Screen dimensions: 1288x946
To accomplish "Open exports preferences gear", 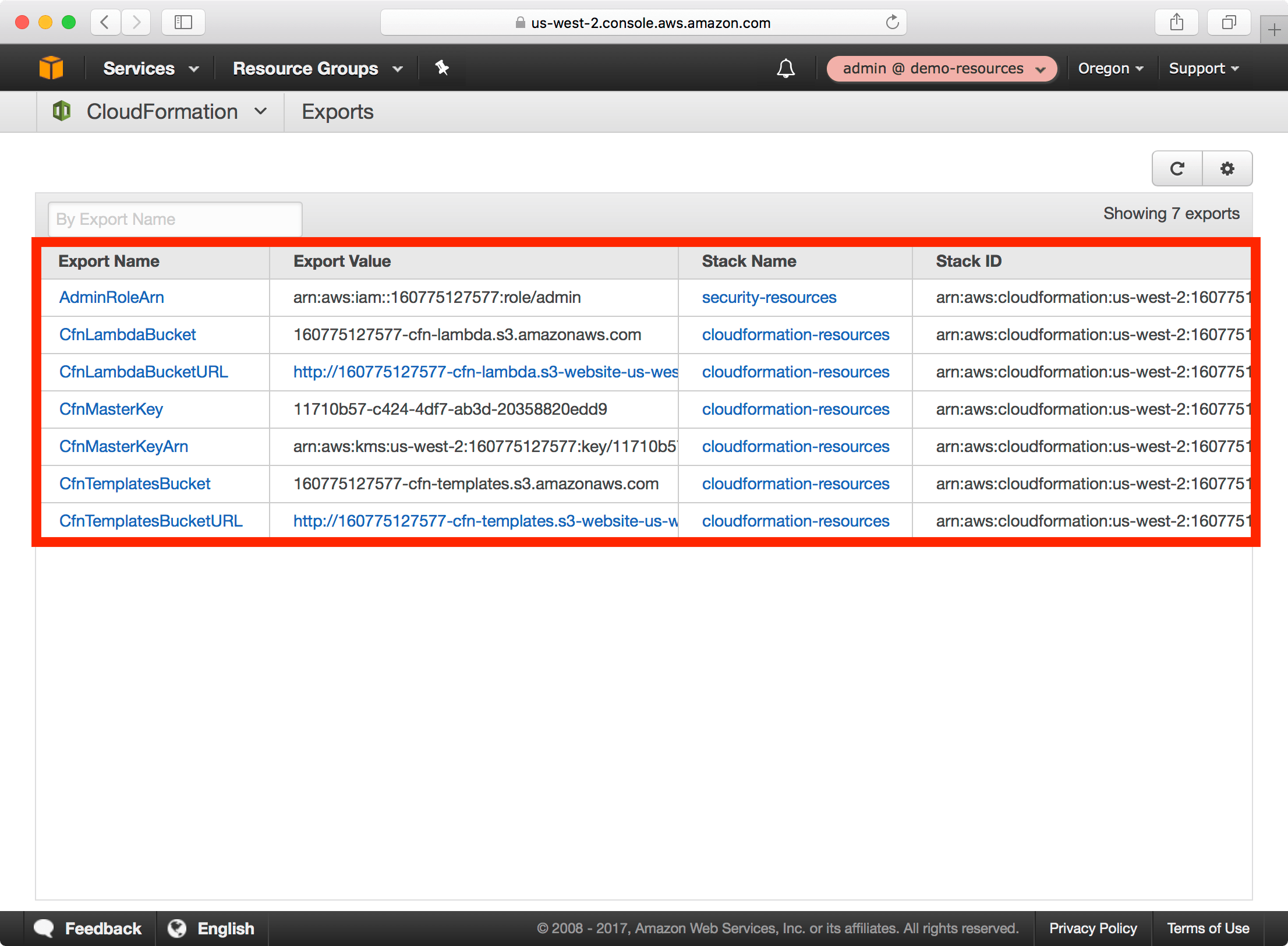I will [x=1227, y=168].
